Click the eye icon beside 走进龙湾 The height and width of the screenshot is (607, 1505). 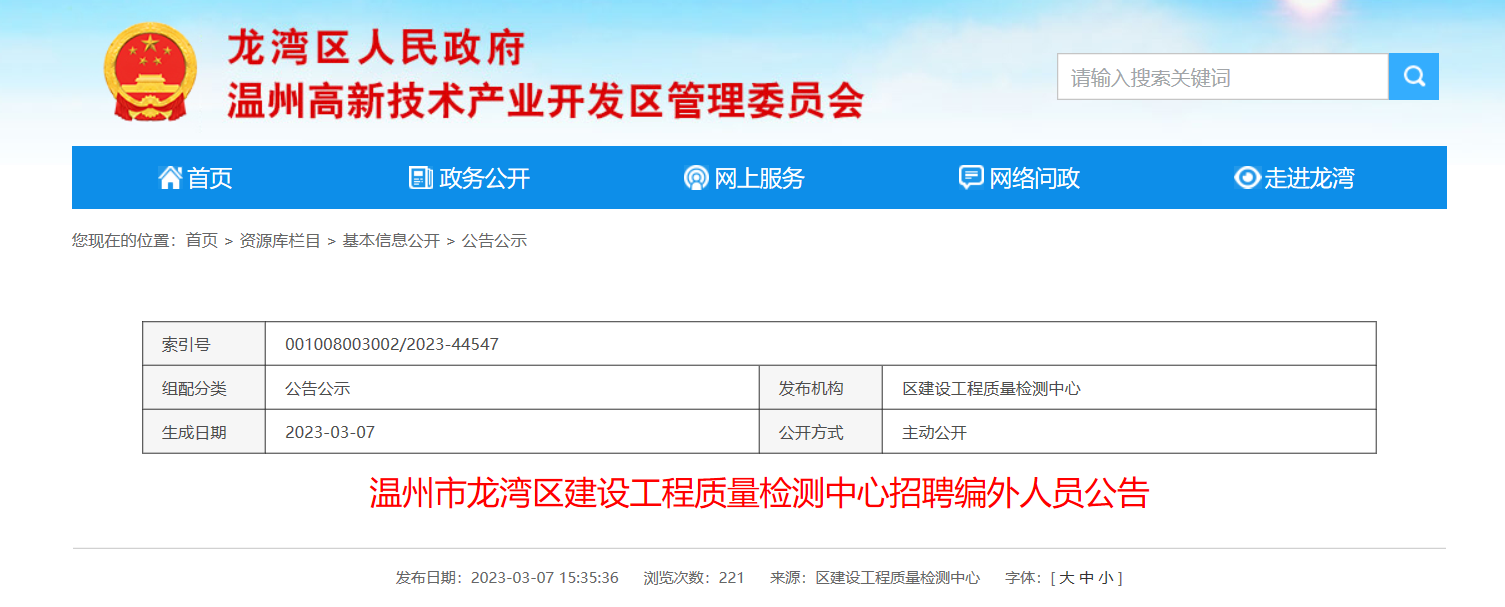click(1247, 177)
